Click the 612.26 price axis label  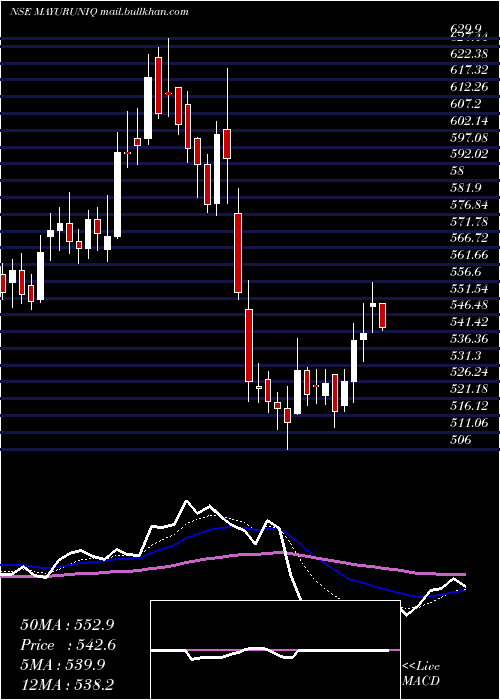pos(469,87)
